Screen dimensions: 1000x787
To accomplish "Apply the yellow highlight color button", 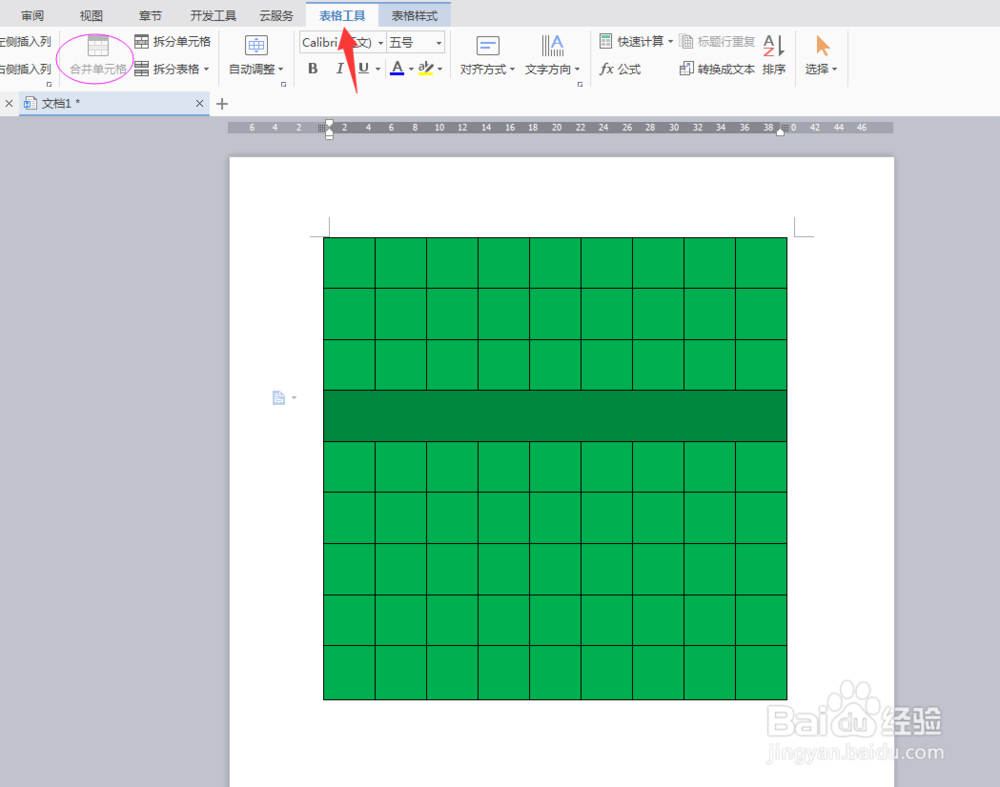I will 425,68.
